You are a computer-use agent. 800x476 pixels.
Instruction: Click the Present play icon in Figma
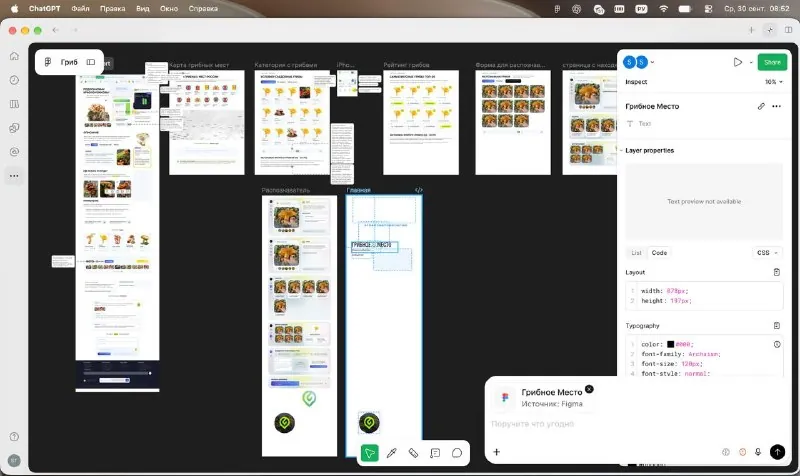pyautogui.click(x=738, y=62)
